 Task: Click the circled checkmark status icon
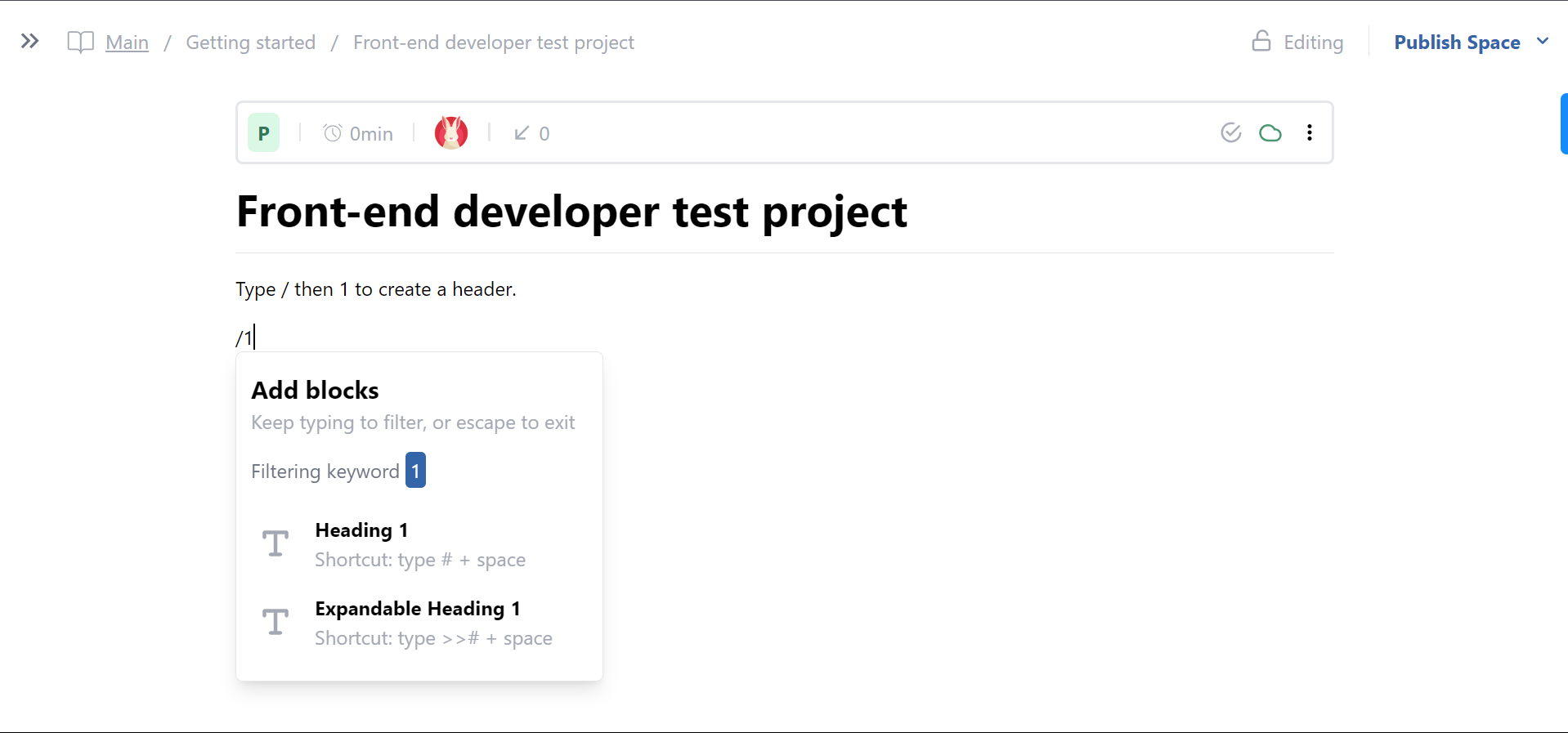(1231, 132)
